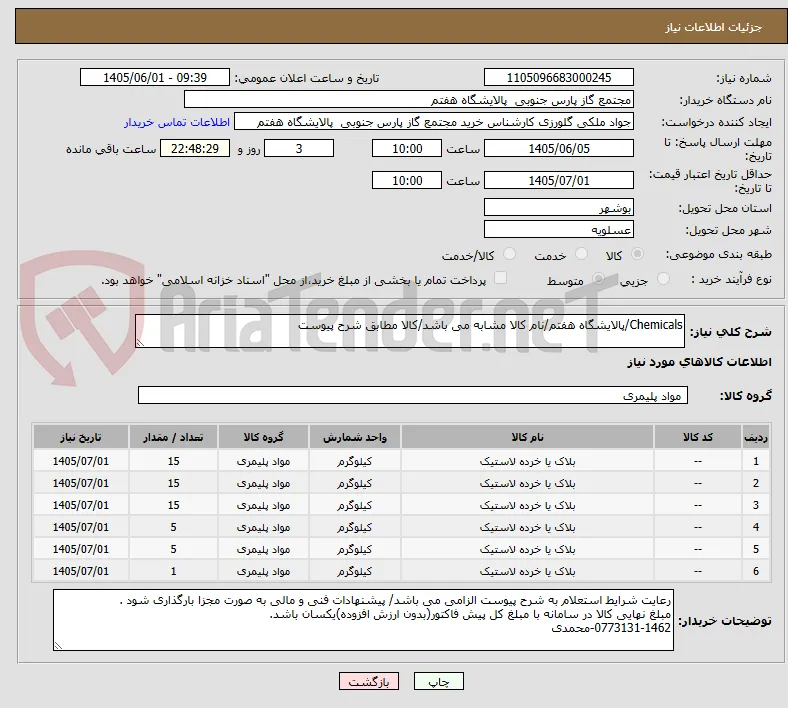Click the بوشهر delivery province field
The image size is (788, 708).
point(558,207)
